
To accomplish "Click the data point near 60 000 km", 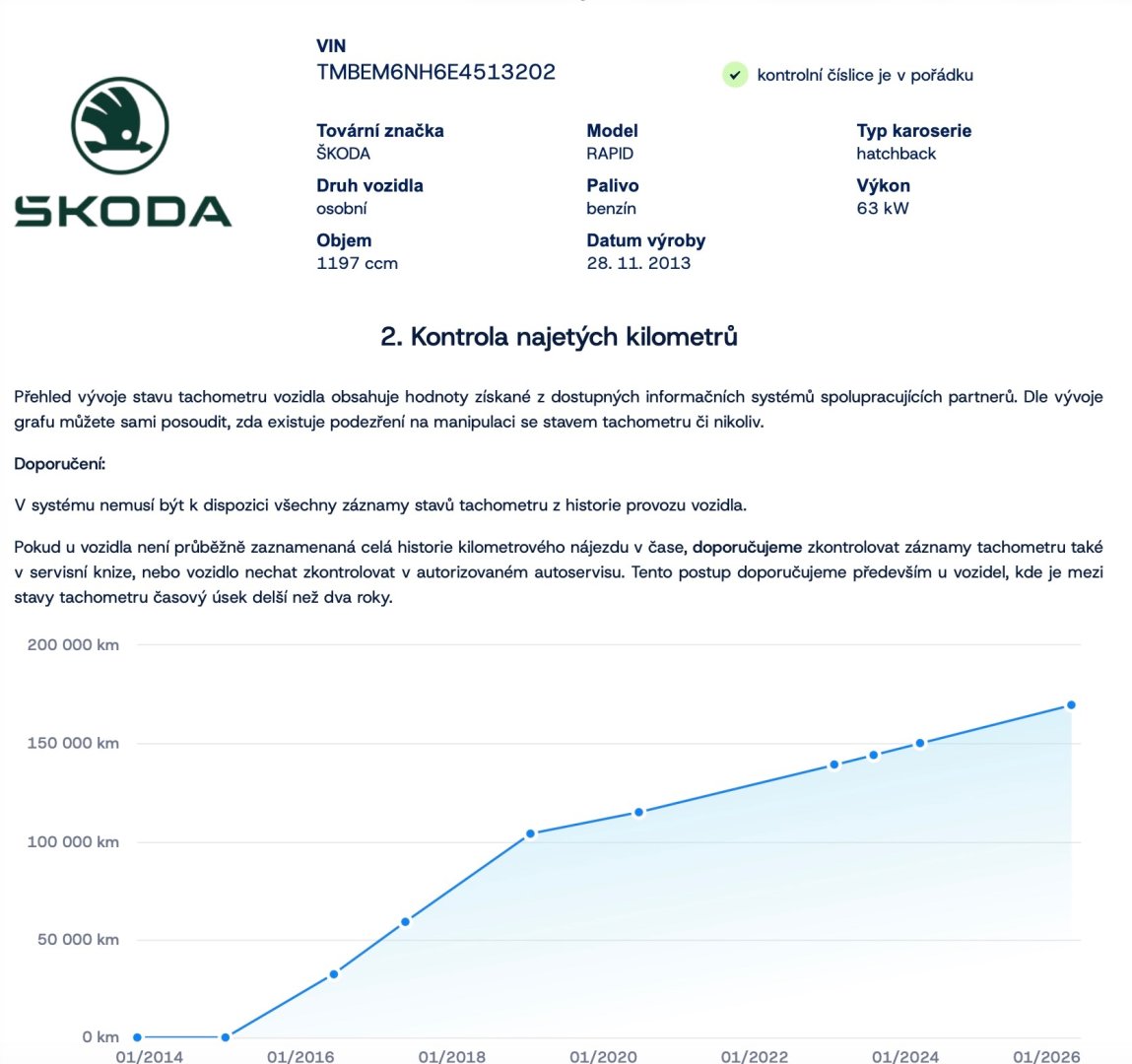I will [405, 922].
